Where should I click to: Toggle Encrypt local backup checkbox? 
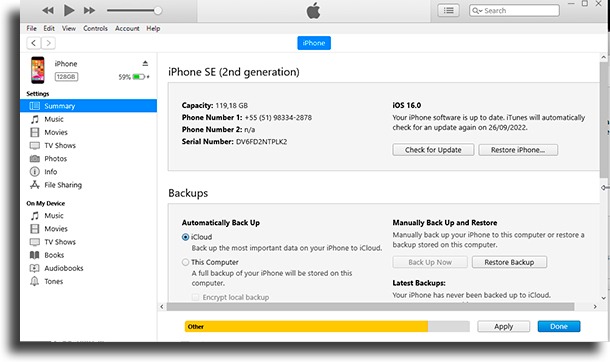(x=195, y=297)
